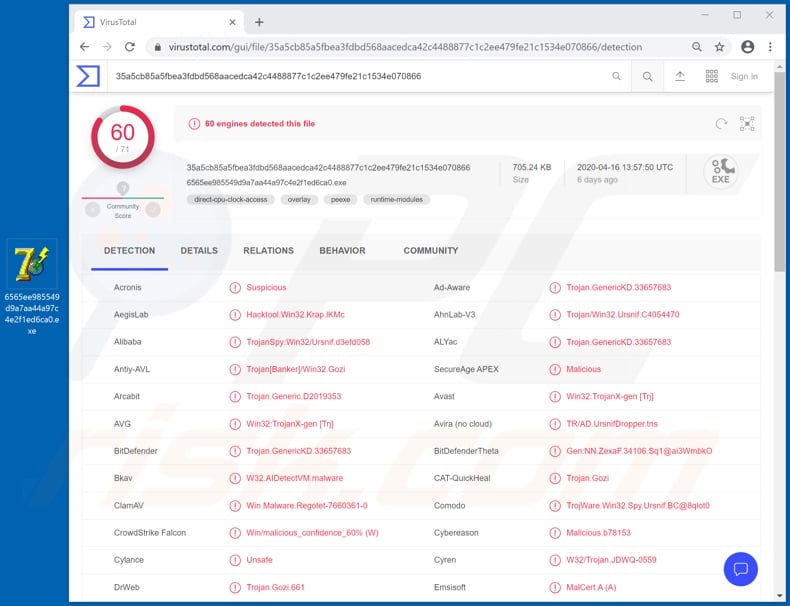The width and height of the screenshot is (790, 606).
Task: Bookmark this page with star icon
Action: coord(719,47)
